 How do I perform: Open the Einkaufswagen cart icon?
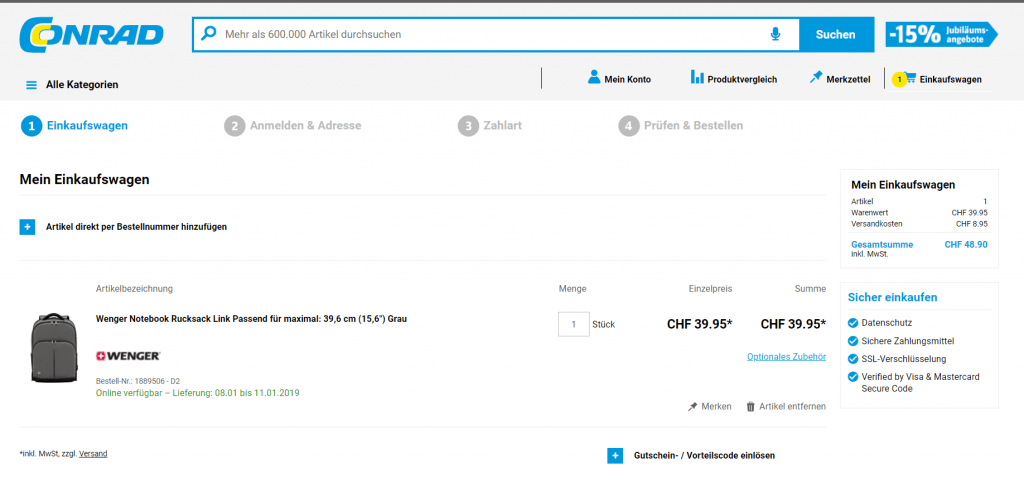[x=910, y=78]
